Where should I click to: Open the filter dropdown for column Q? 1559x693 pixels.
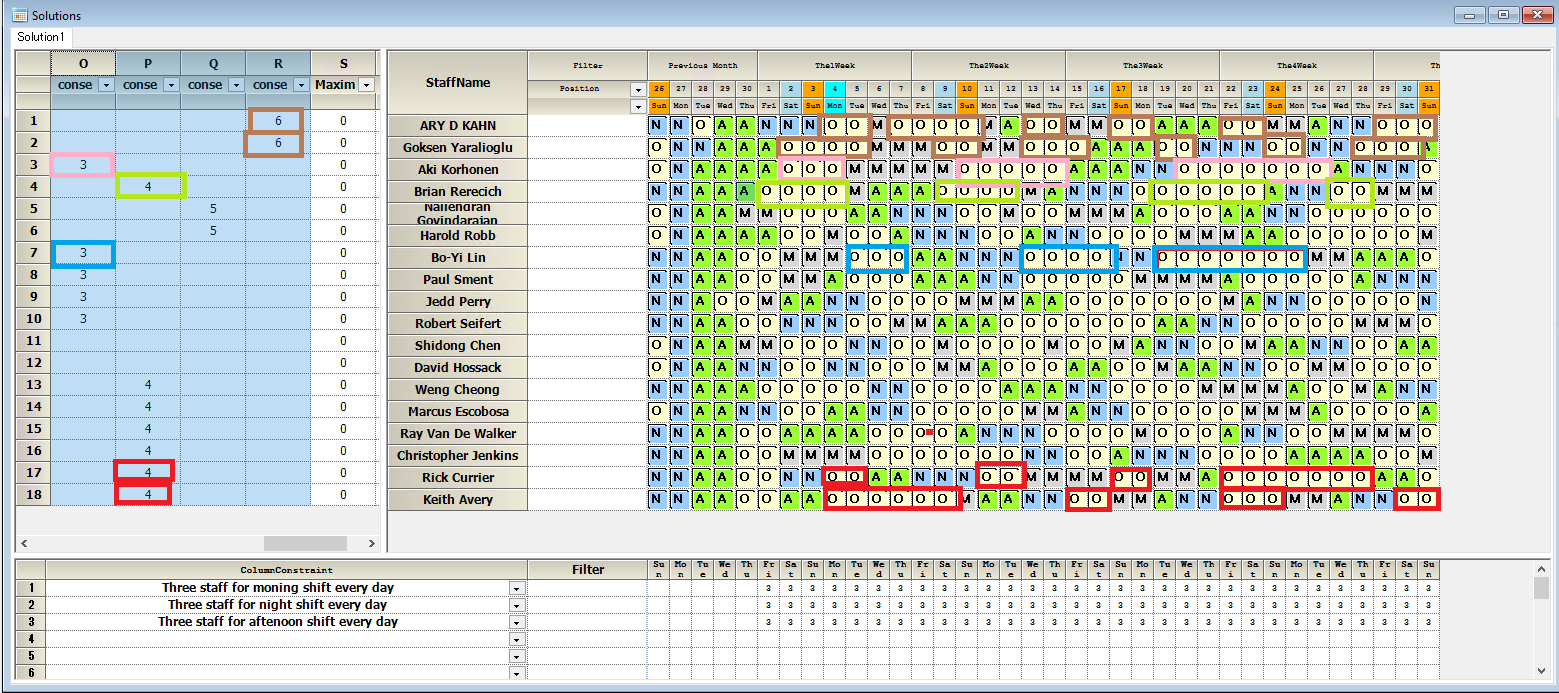[236, 85]
